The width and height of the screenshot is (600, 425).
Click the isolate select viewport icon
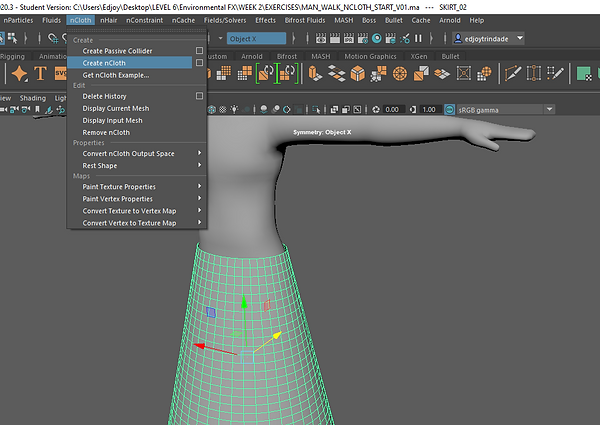click(x=316, y=110)
